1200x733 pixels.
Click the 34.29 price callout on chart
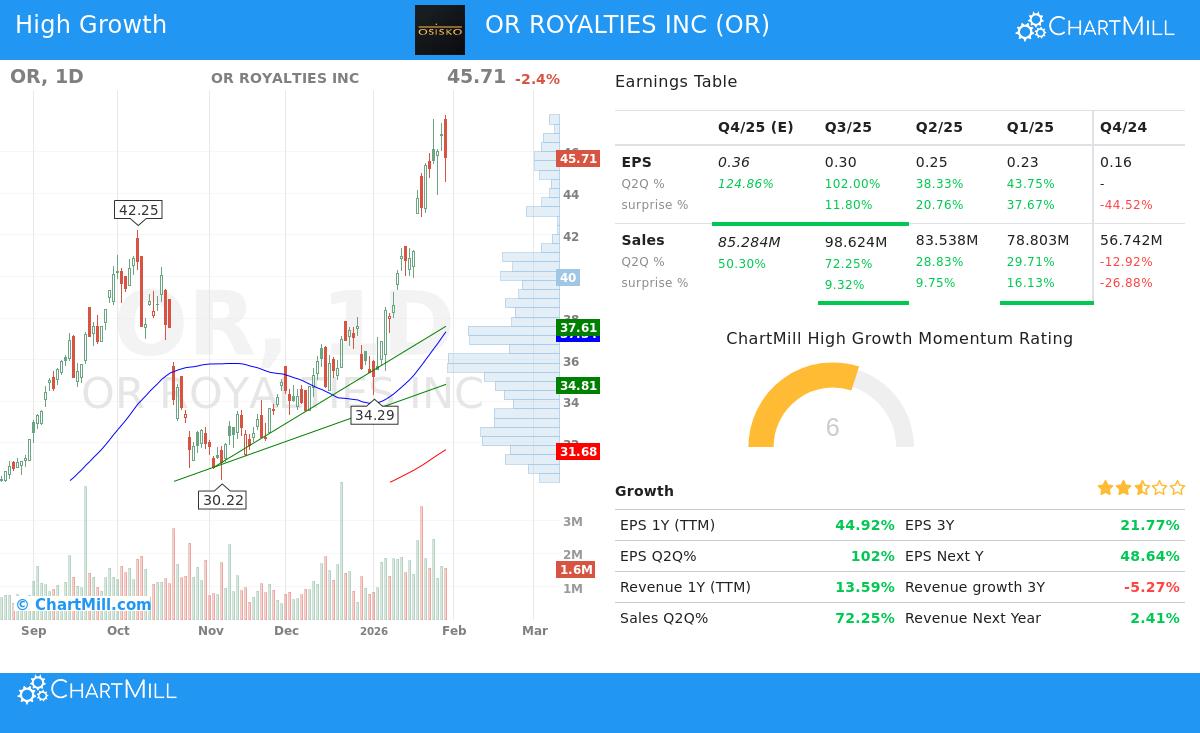tap(374, 414)
